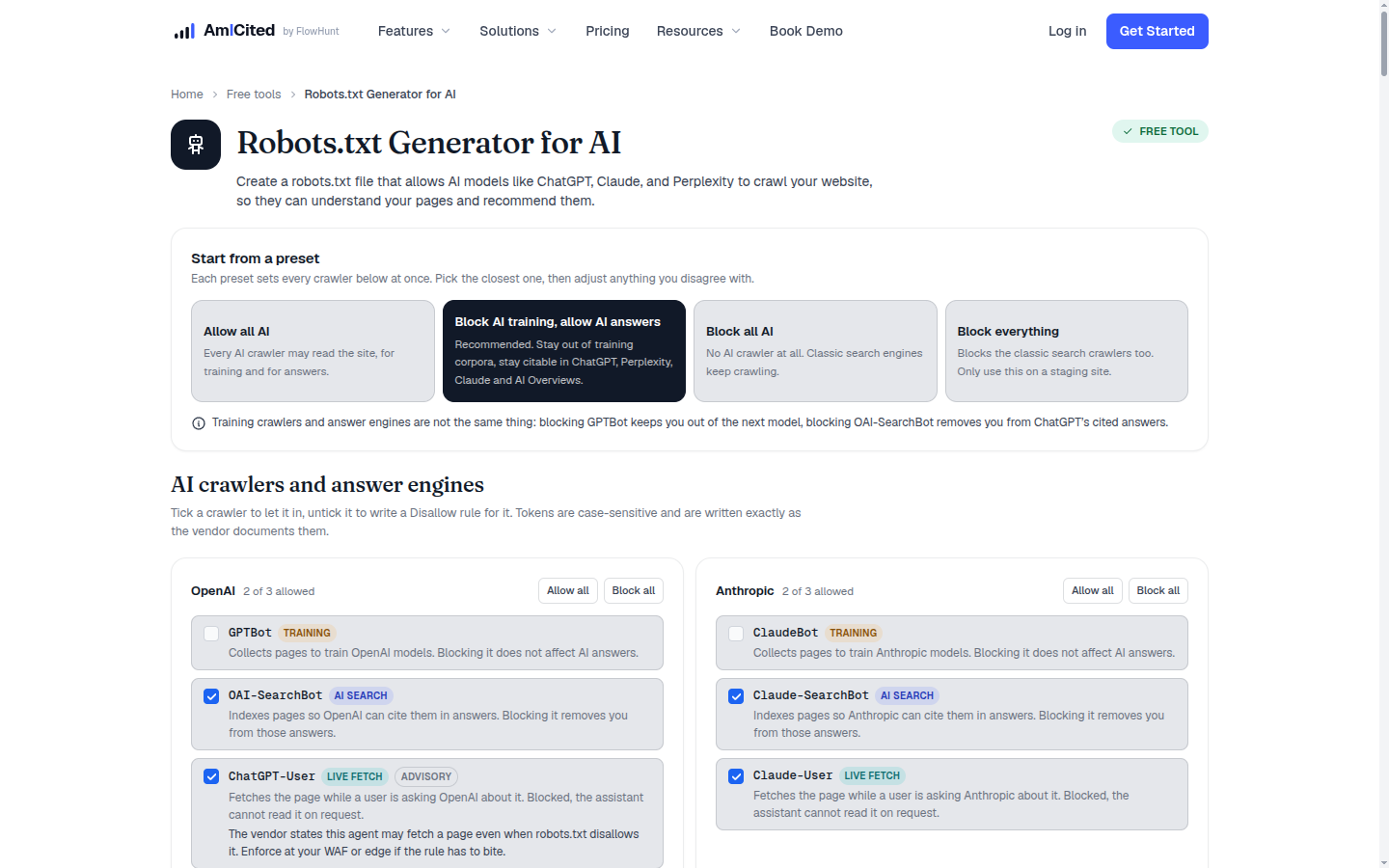Click the checkmark in the FREE TOOL badge
This screenshot has width=1389, height=868.
(1128, 131)
